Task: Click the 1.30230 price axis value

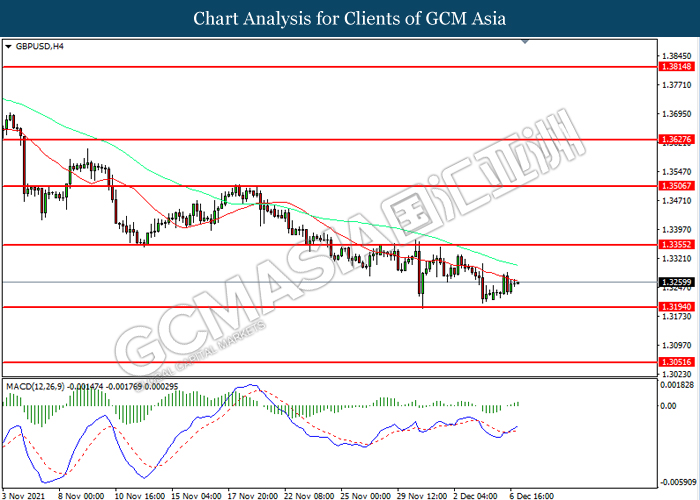Action: coord(677,374)
